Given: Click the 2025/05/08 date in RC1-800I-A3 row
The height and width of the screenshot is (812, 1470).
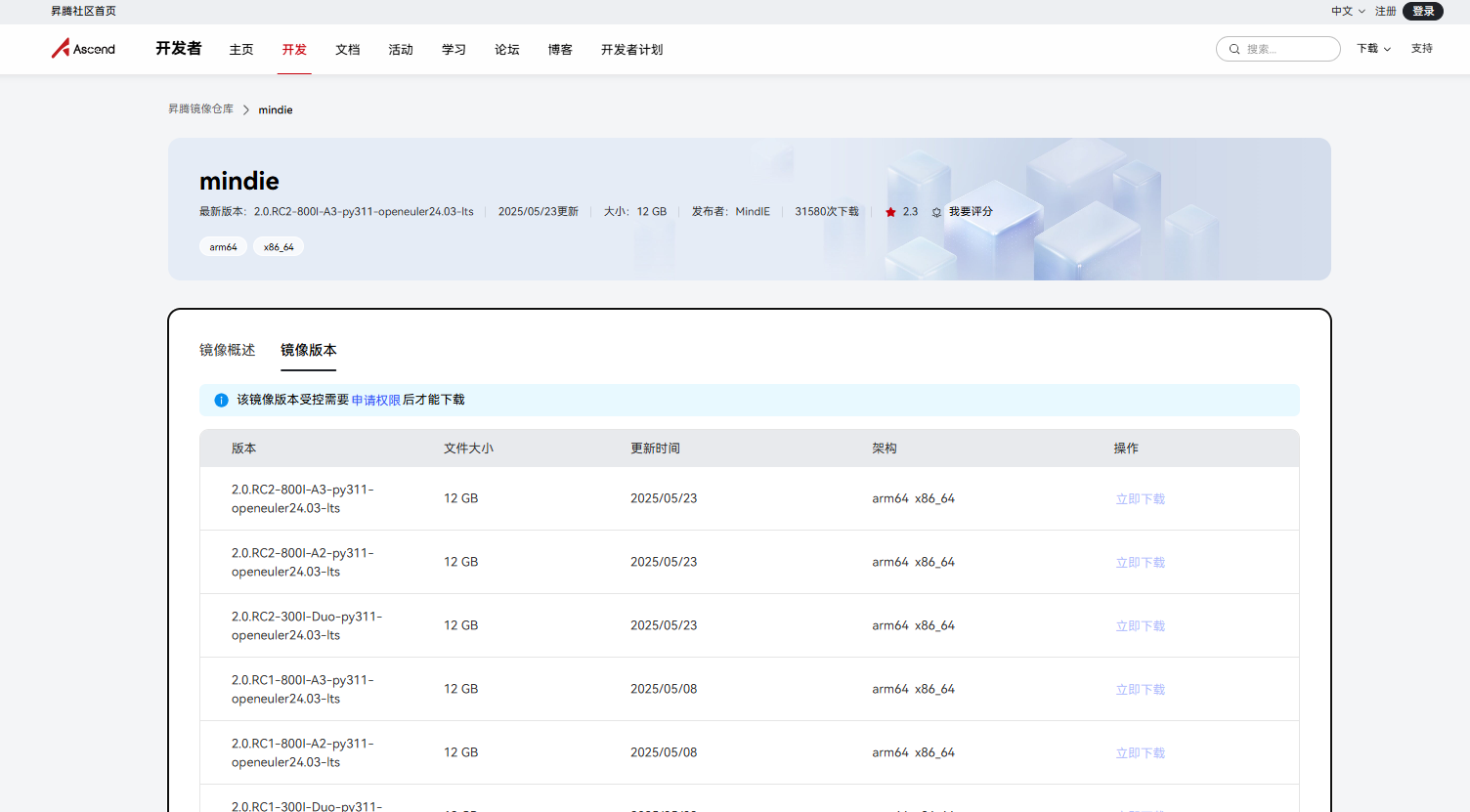Looking at the screenshot, I should (664, 689).
